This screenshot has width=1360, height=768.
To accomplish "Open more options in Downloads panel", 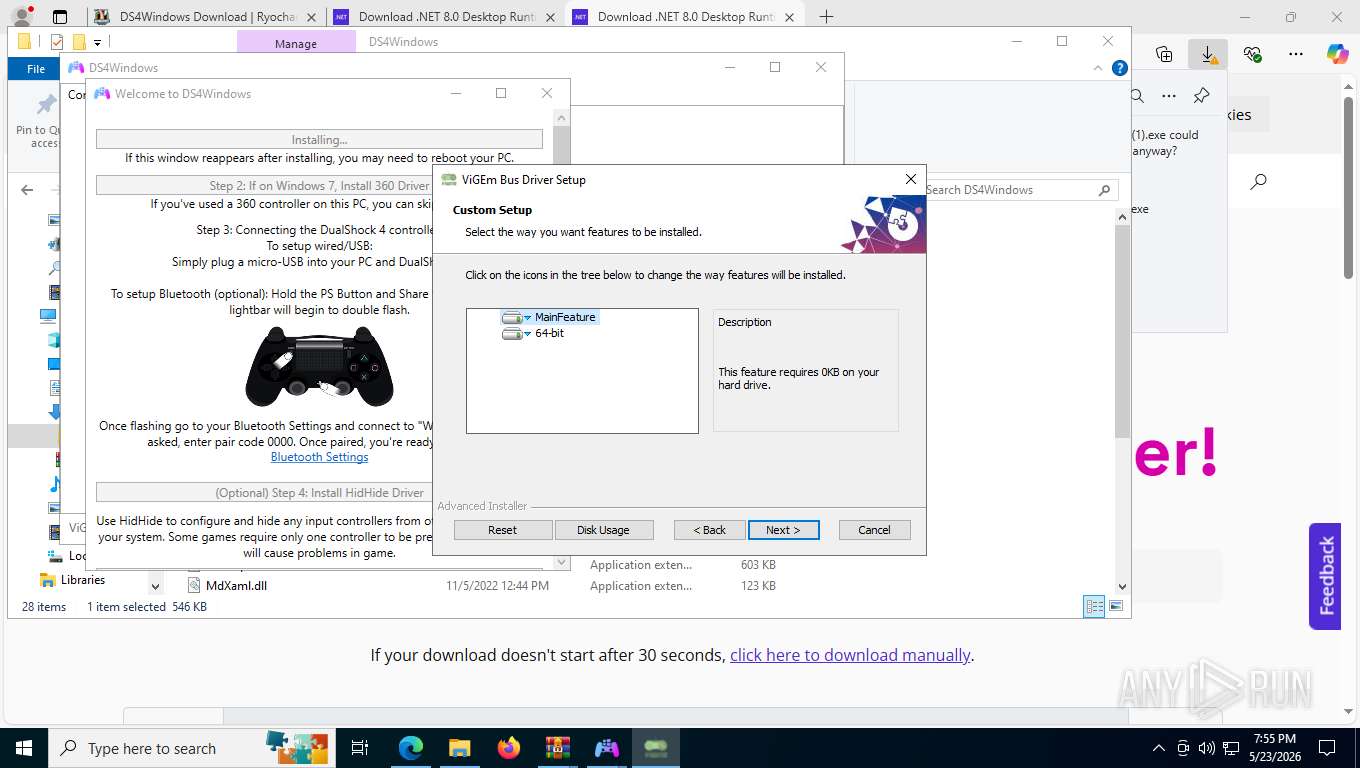I will tap(1169, 96).
